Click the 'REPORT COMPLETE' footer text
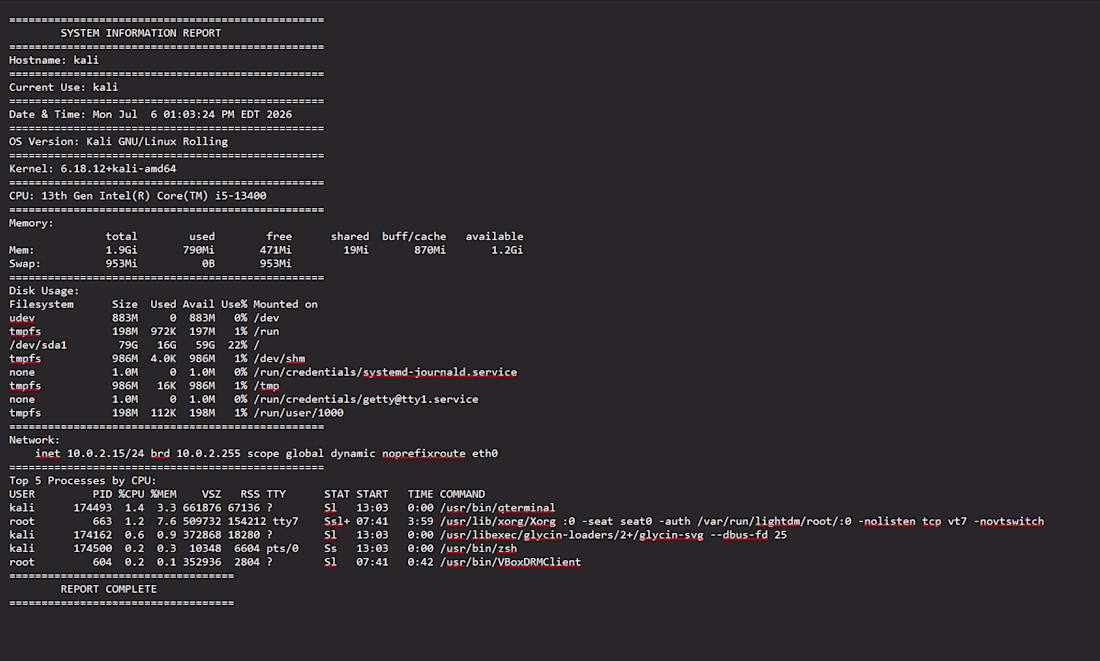Viewport: 1100px width, 661px height. [109, 589]
